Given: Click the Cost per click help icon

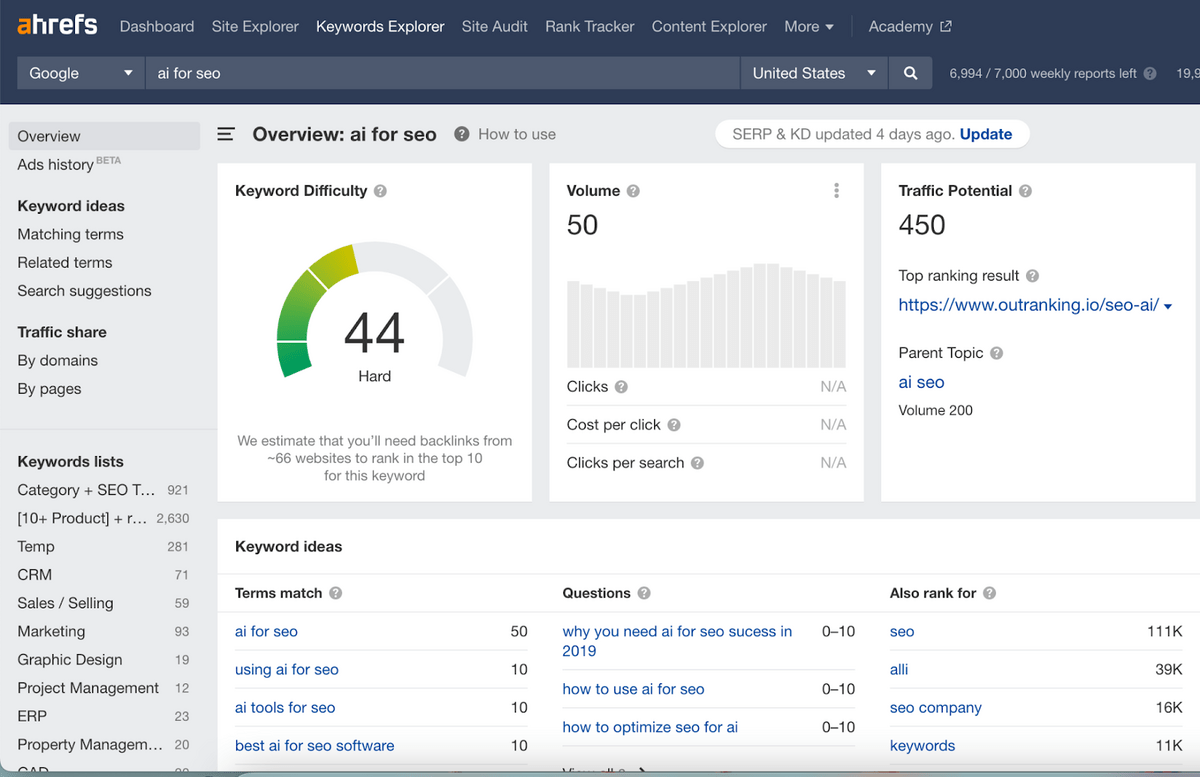Looking at the screenshot, I should [x=674, y=425].
